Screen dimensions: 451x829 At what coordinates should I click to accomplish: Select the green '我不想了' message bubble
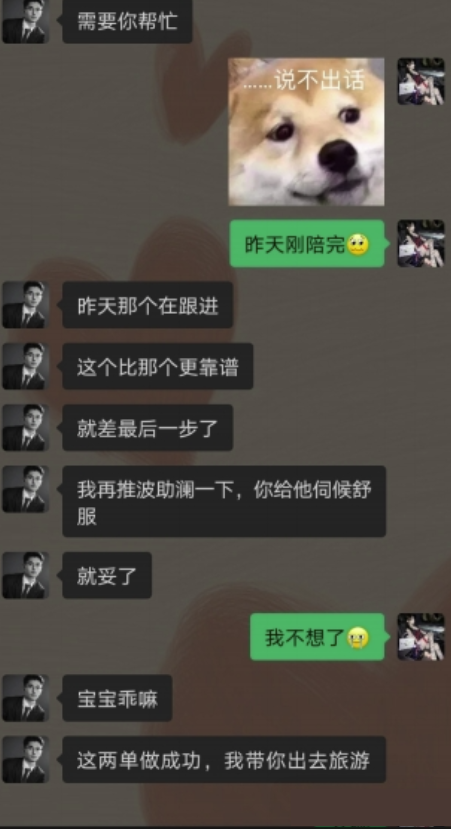[317, 637]
